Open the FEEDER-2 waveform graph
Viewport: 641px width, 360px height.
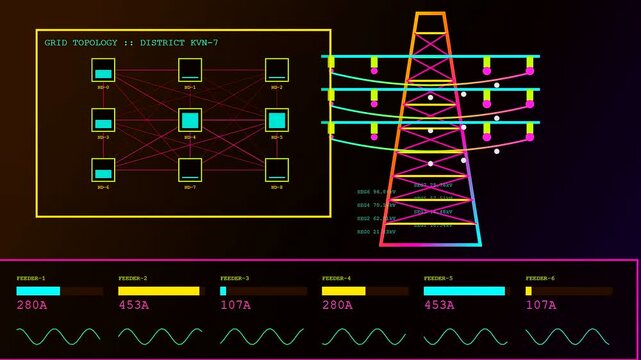(x=160, y=337)
